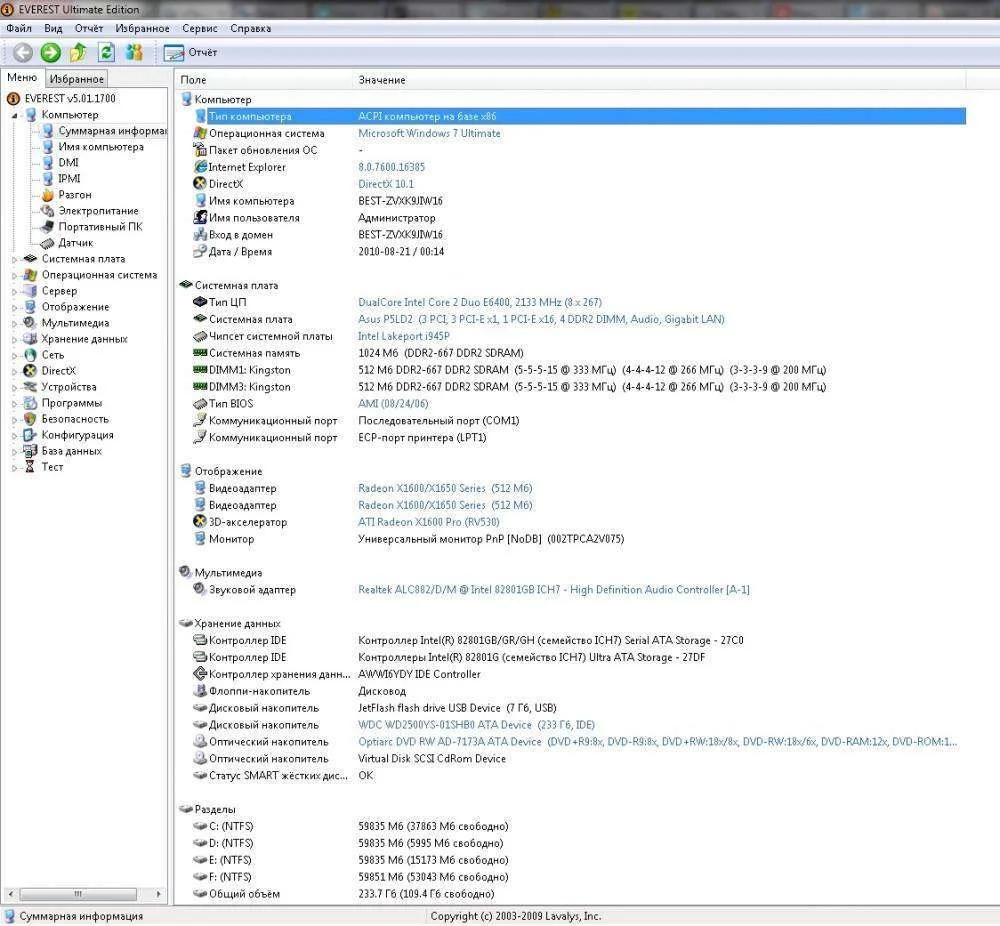Click the Портативный ПК laptop icon
The width and height of the screenshot is (1000, 926).
click(x=48, y=226)
